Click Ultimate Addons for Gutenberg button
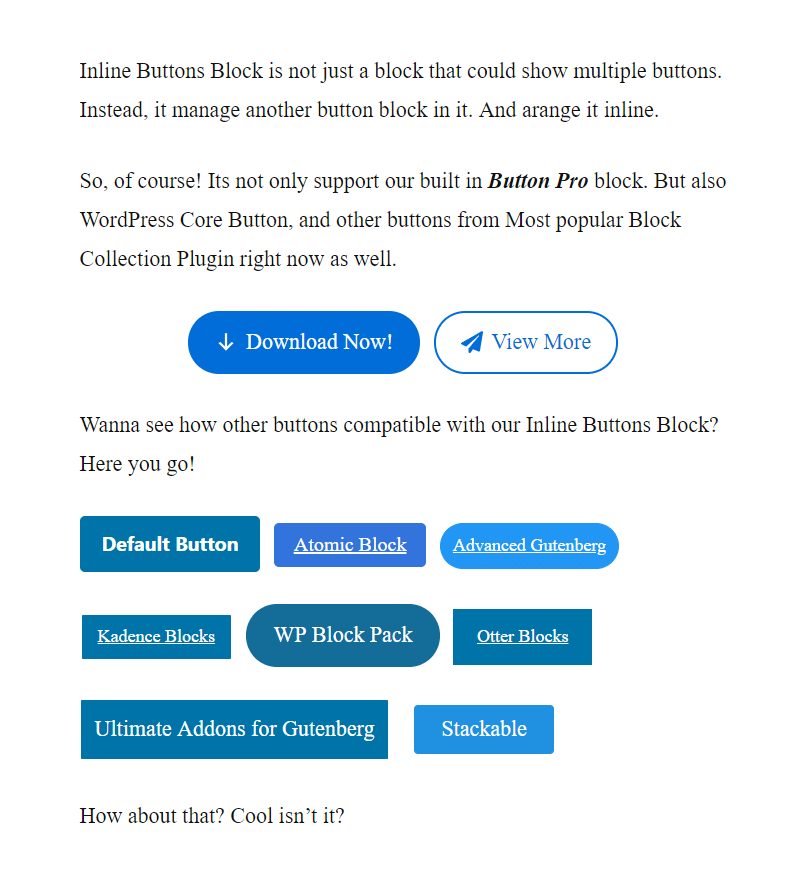Viewport: 791px width, 888px height. click(x=234, y=729)
